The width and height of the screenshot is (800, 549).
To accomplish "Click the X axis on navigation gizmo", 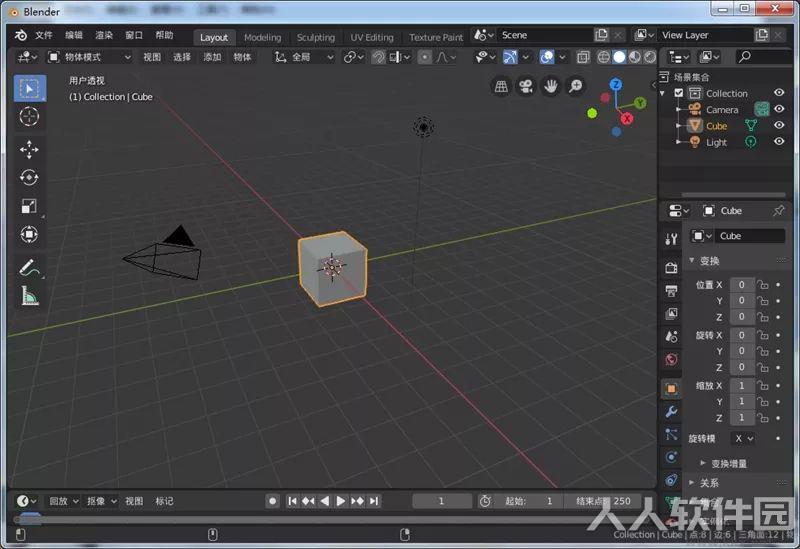I will [x=627, y=119].
